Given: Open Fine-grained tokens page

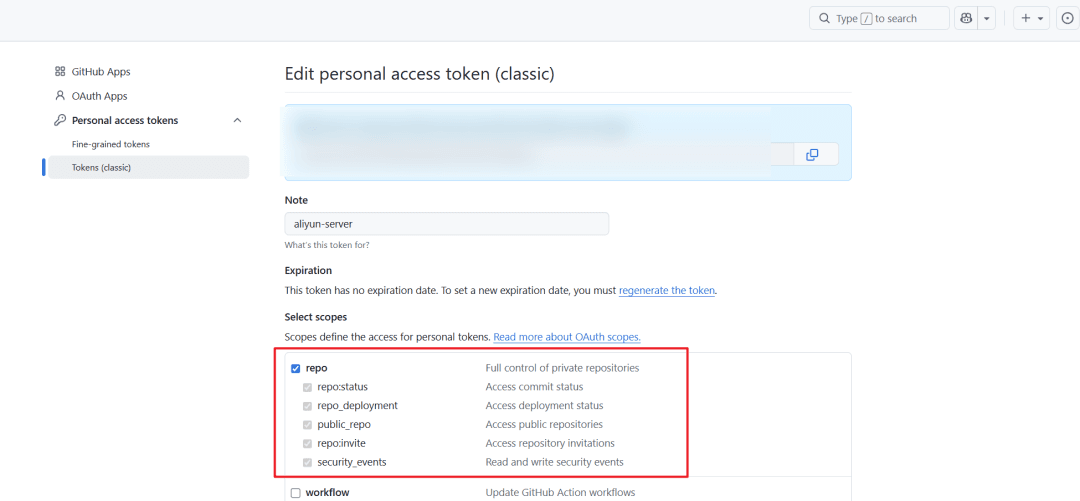Looking at the screenshot, I should (111, 144).
